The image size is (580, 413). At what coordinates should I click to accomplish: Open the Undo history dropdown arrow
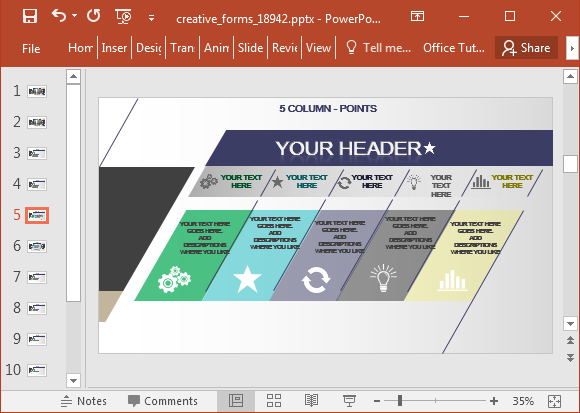[74, 16]
